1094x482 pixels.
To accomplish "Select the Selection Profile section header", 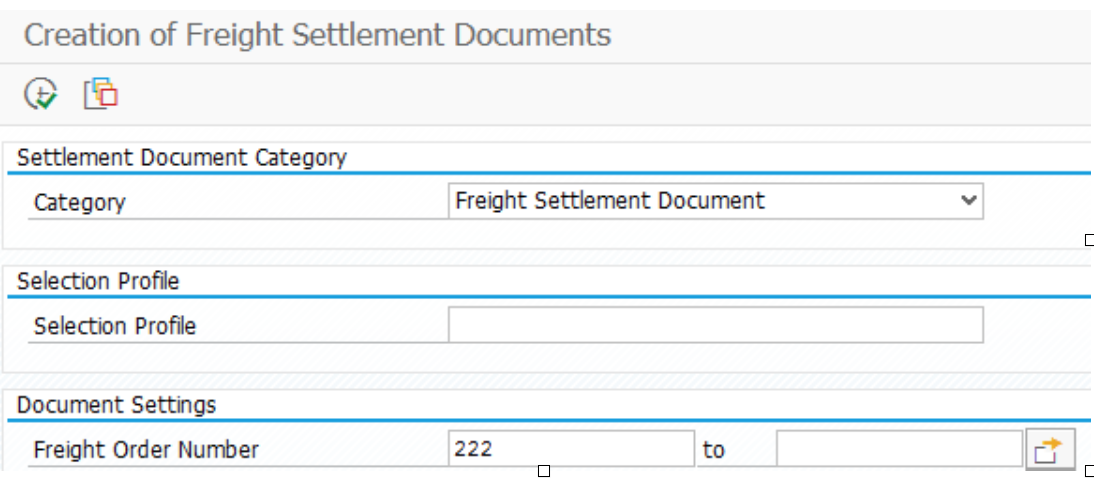I will pyautogui.click(x=98, y=281).
